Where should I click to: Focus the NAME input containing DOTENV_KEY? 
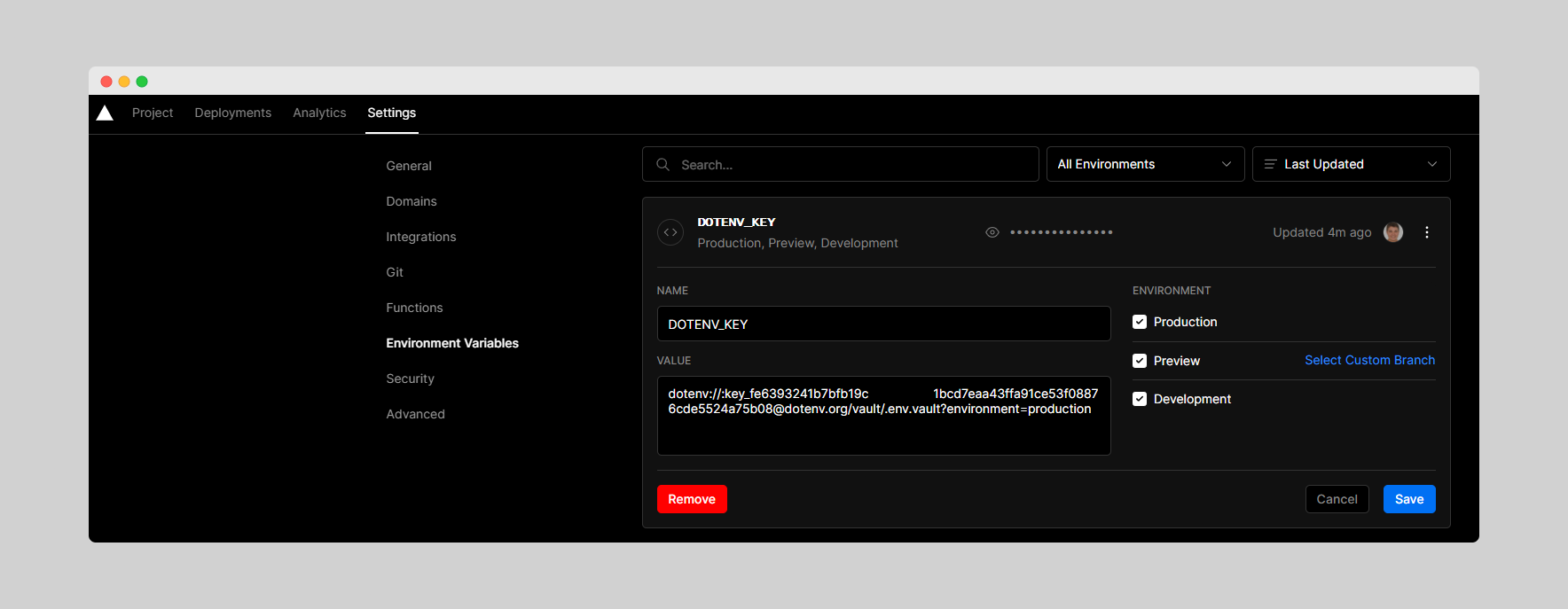[x=883, y=324]
